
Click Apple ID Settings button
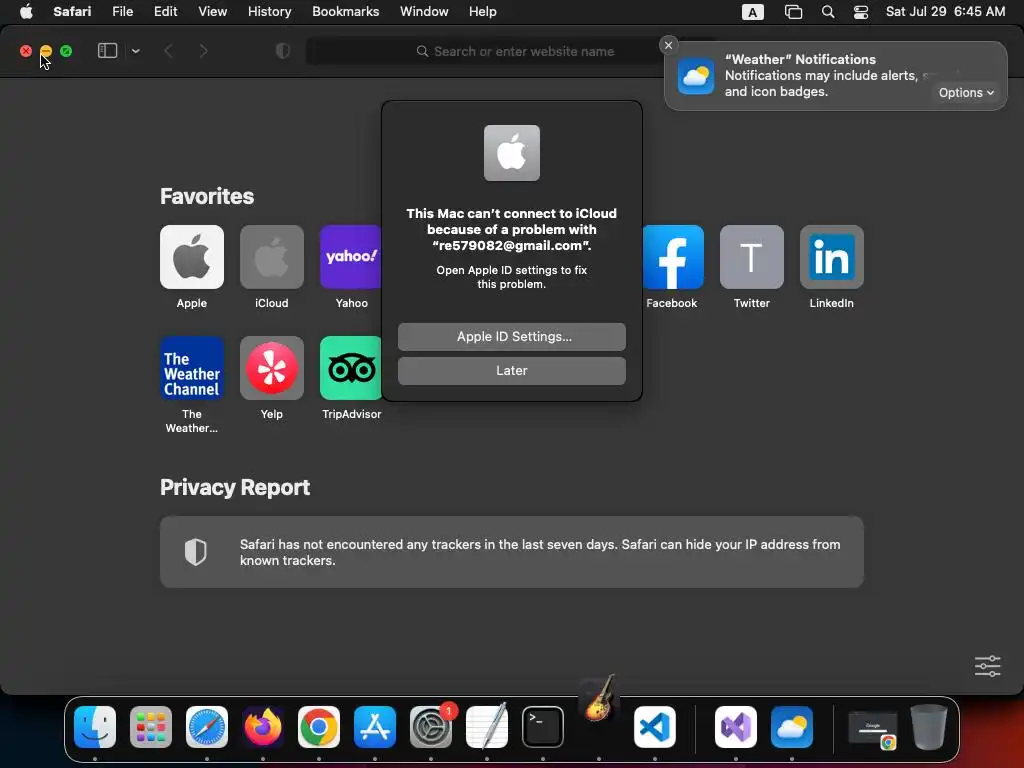511,336
